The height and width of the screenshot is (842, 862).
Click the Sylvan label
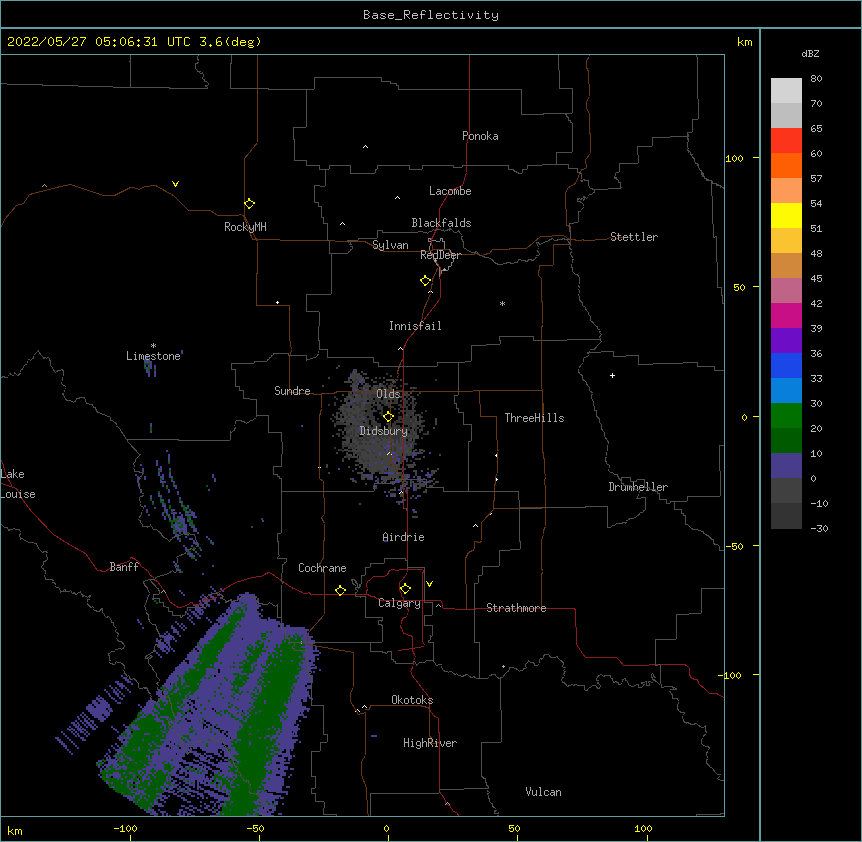click(390, 245)
